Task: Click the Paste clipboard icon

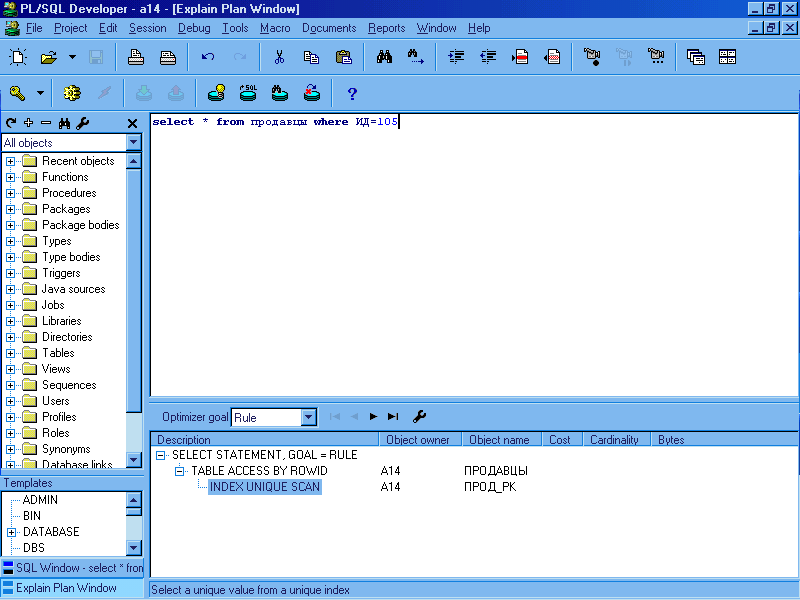Action: (343, 57)
